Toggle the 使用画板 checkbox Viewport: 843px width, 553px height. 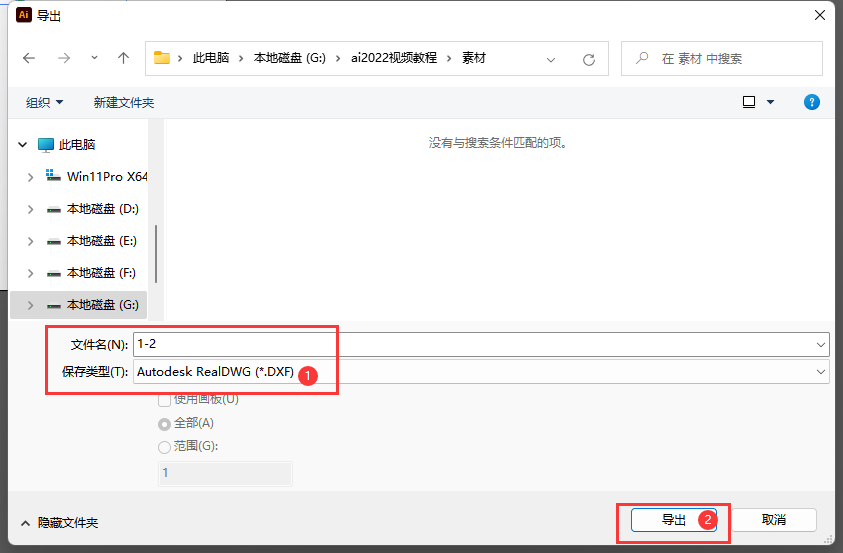(x=165, y=400)
